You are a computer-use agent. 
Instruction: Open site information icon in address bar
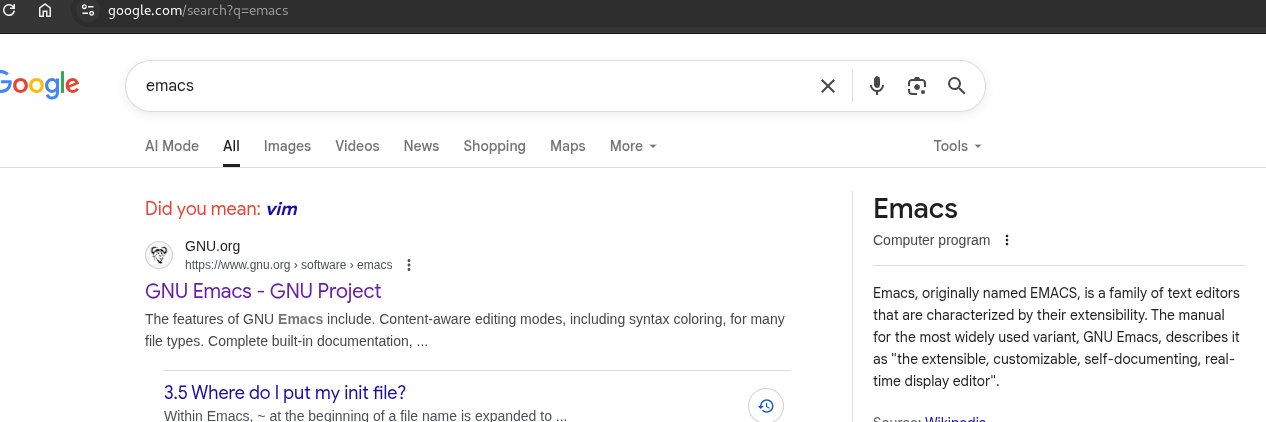coord(88,10)
